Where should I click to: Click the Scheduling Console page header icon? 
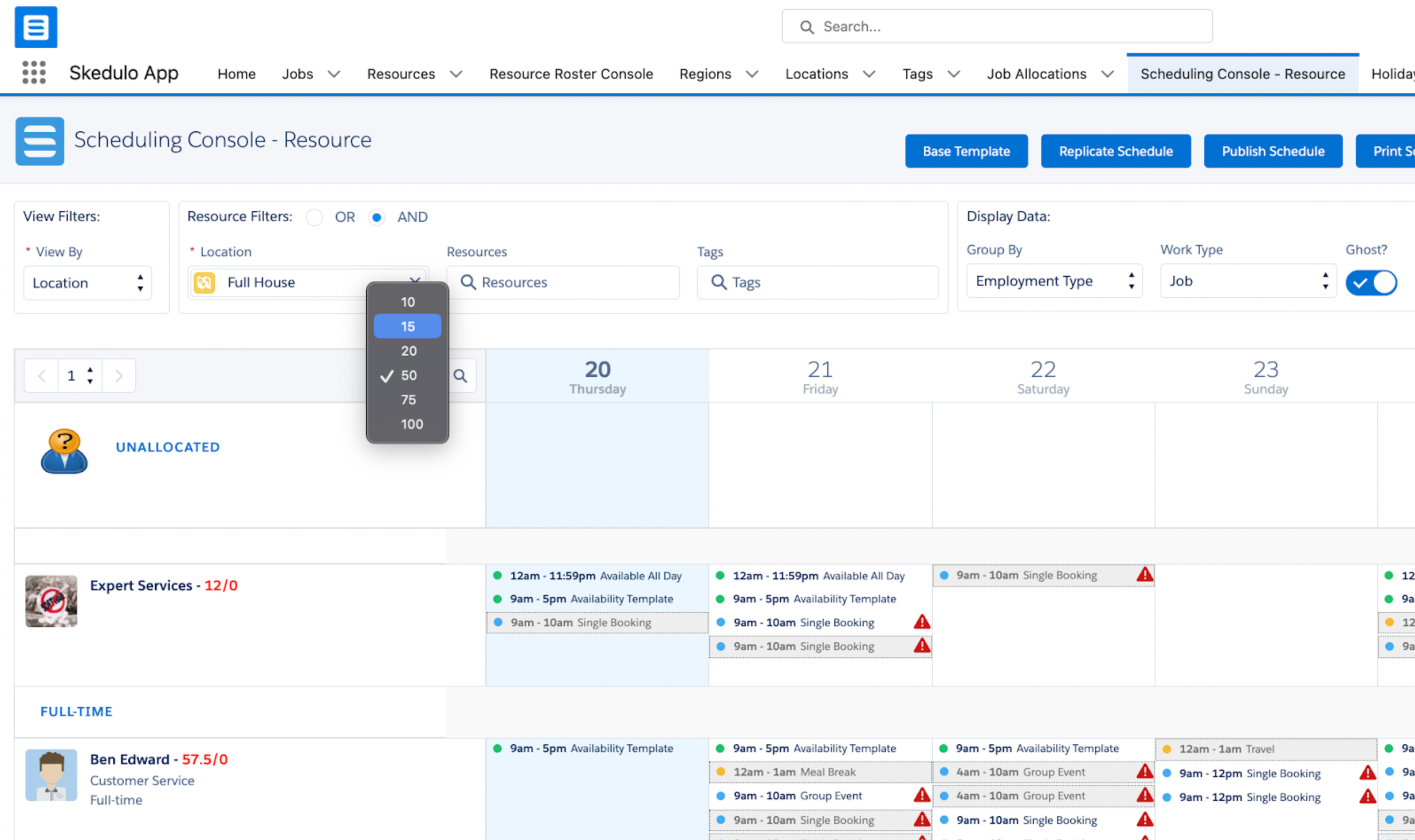[39, 141]
